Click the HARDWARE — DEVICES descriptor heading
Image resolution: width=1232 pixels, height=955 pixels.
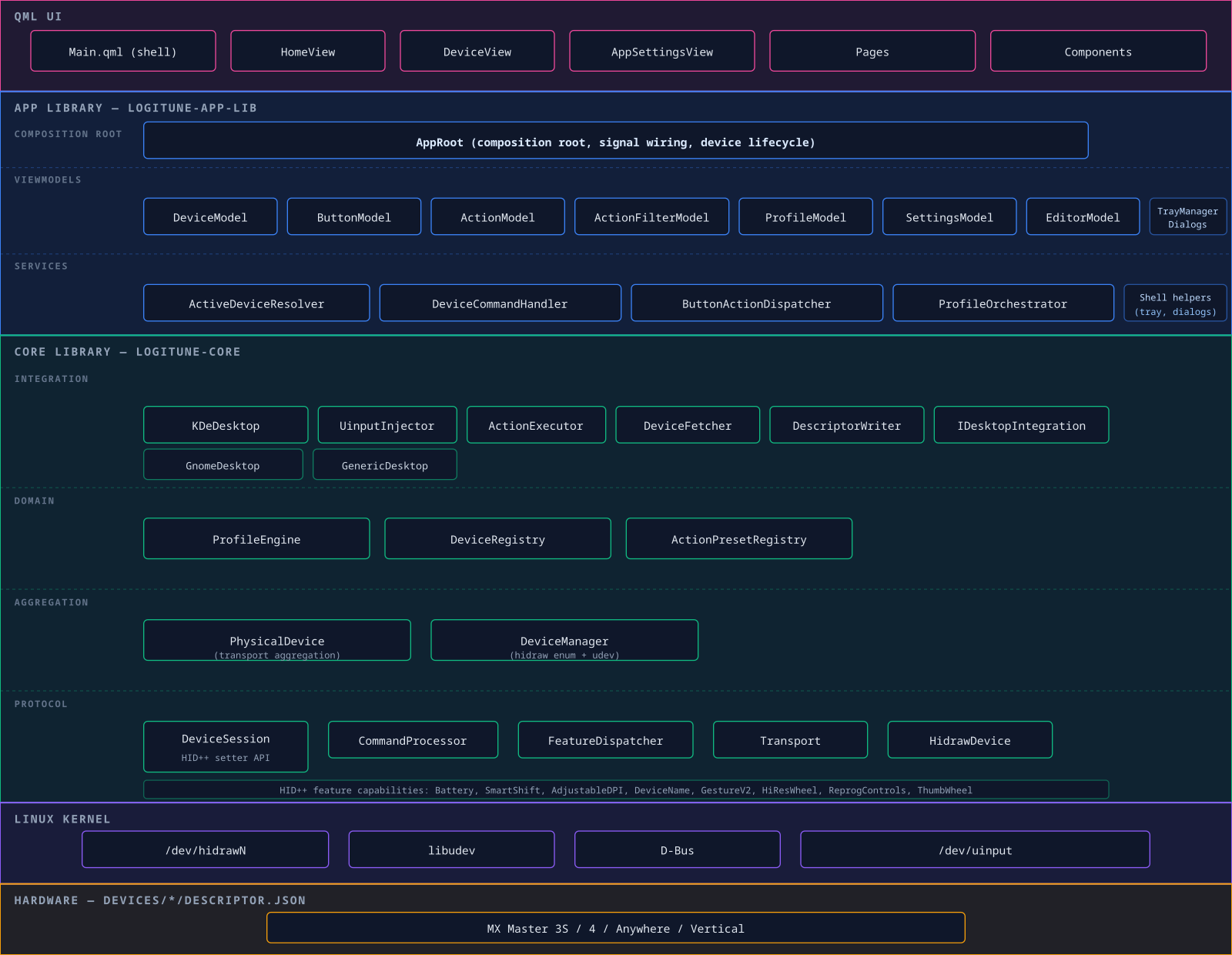[x=160, y=900]
